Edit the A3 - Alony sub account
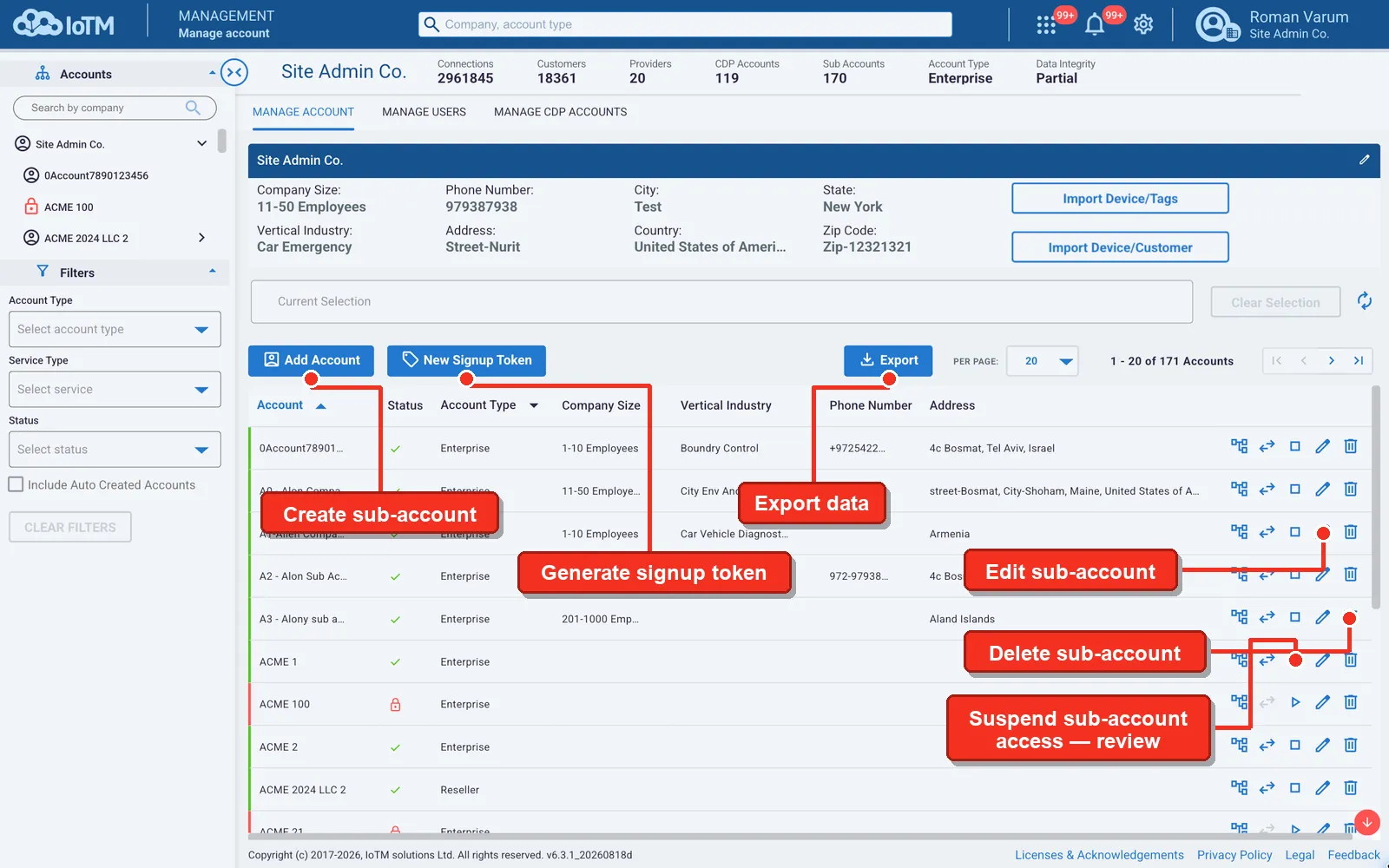Screen dimensions: 1389x868 1322,617
